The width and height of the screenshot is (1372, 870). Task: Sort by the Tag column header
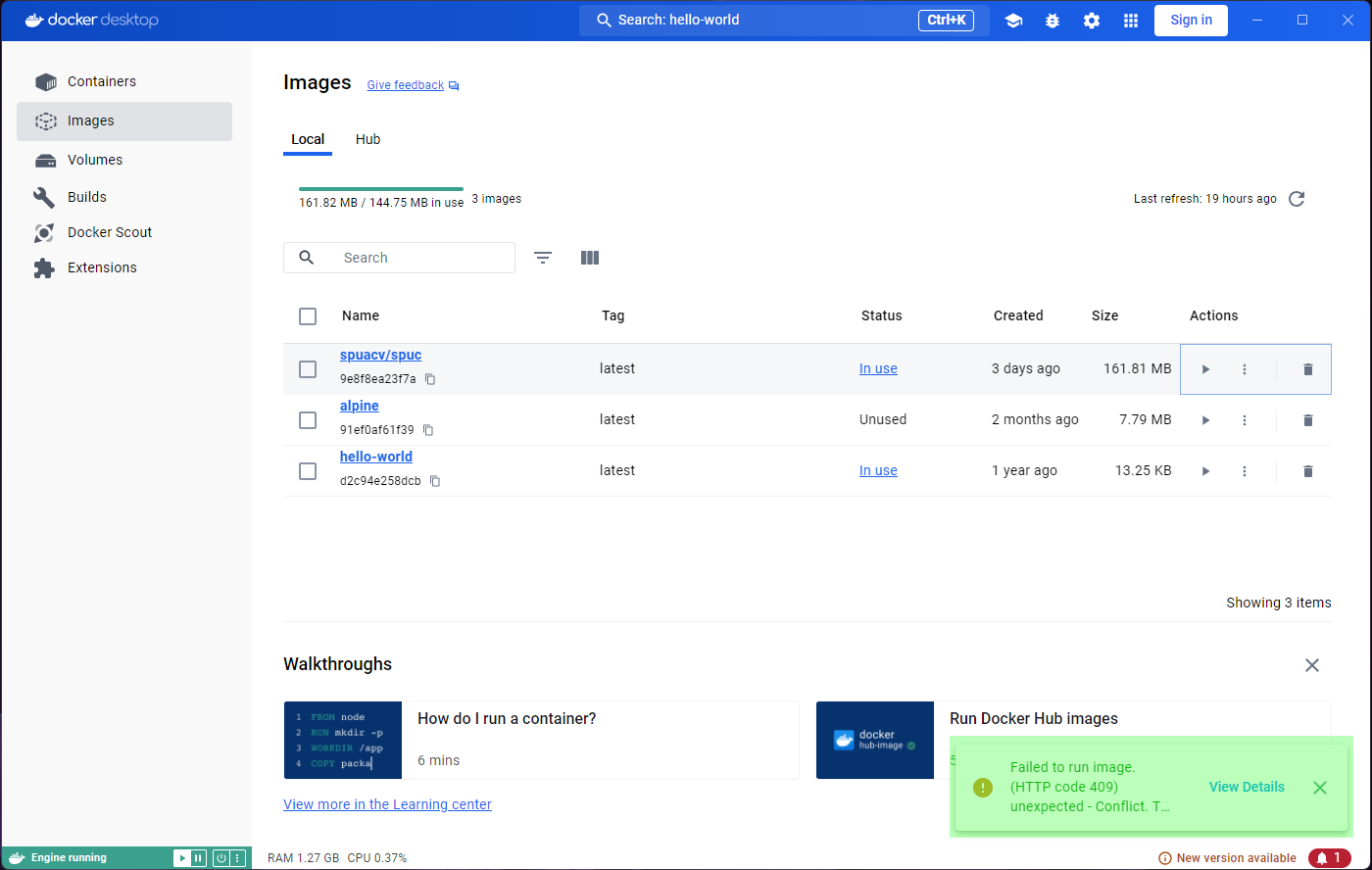pyautogui.click(x=612, y=315)
